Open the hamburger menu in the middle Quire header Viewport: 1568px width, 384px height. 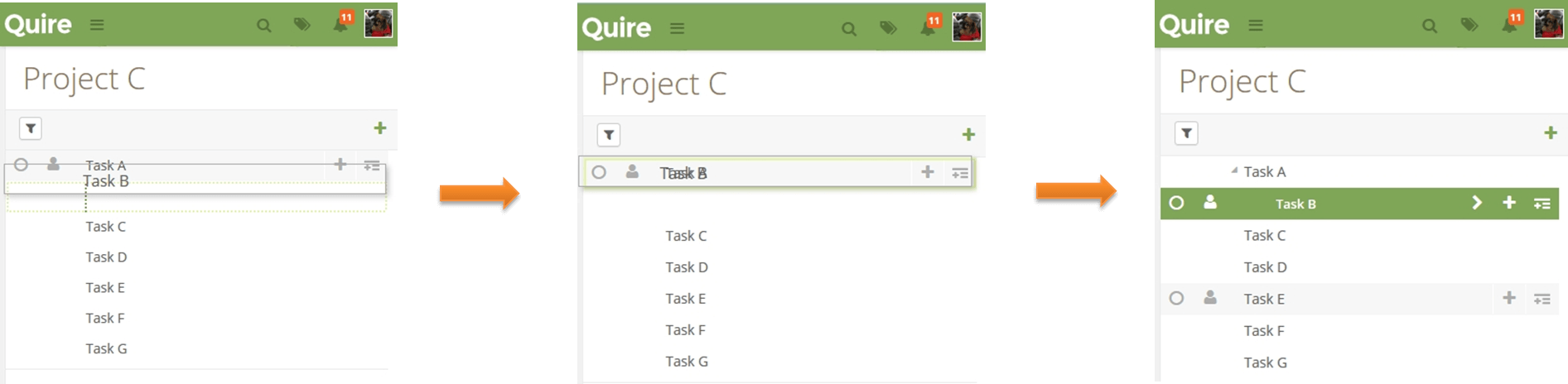677,29
